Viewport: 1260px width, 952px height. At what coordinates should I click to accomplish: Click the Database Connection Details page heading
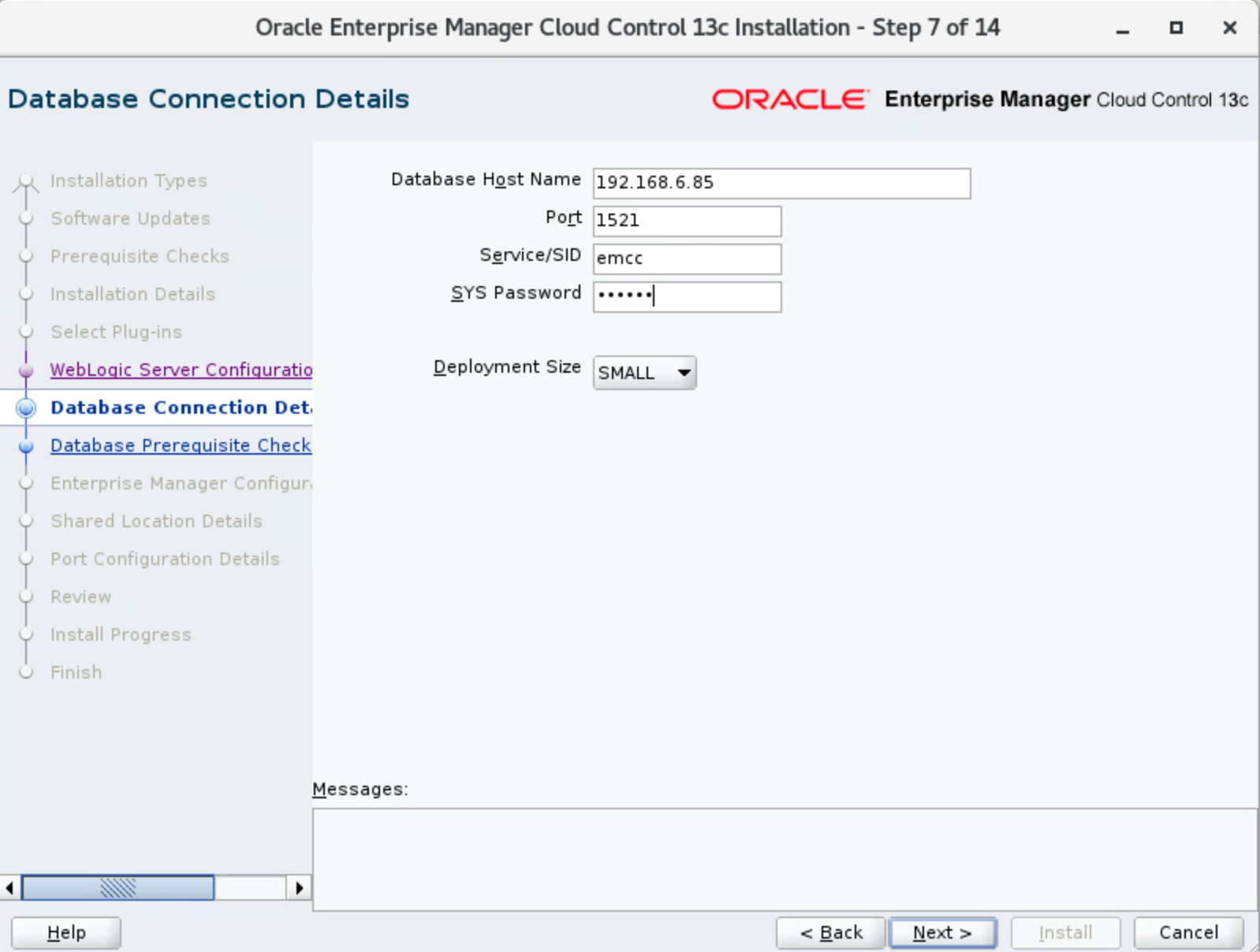pyautogui.click(x=209, y=99)
